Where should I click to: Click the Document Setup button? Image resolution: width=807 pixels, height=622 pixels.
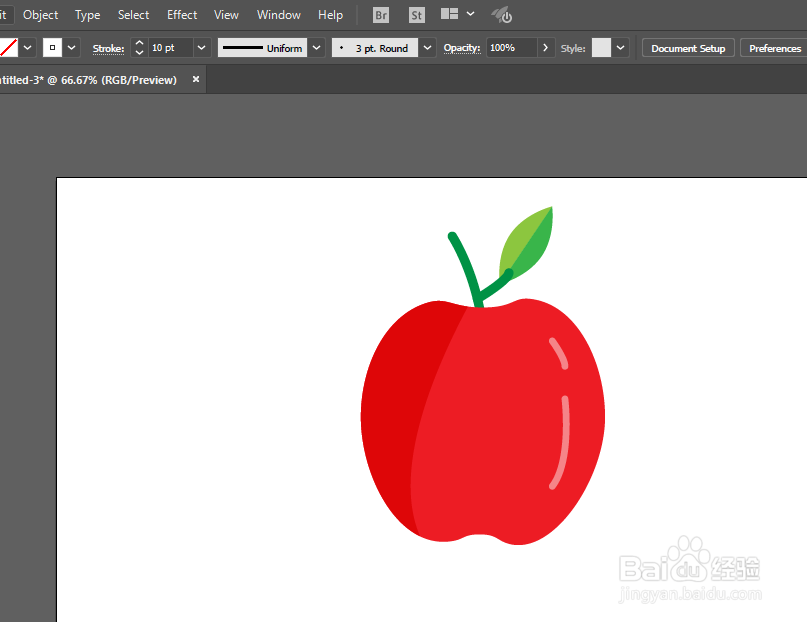click(x=688, y=48)
